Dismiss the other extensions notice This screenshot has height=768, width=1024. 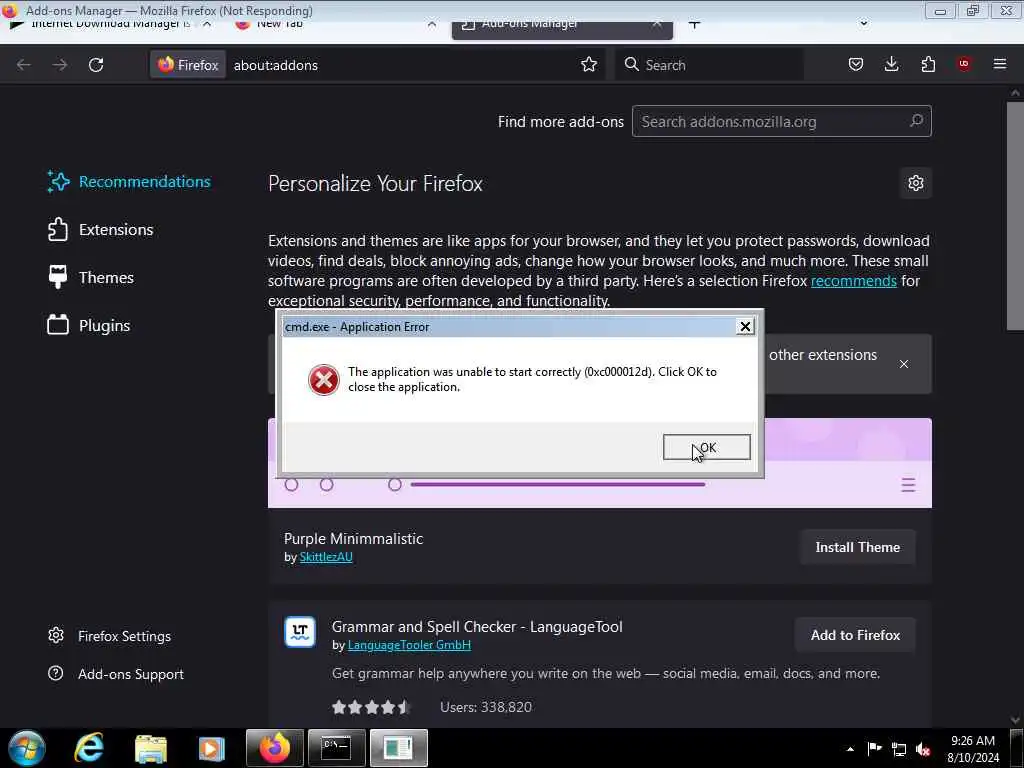coord(904,364)
